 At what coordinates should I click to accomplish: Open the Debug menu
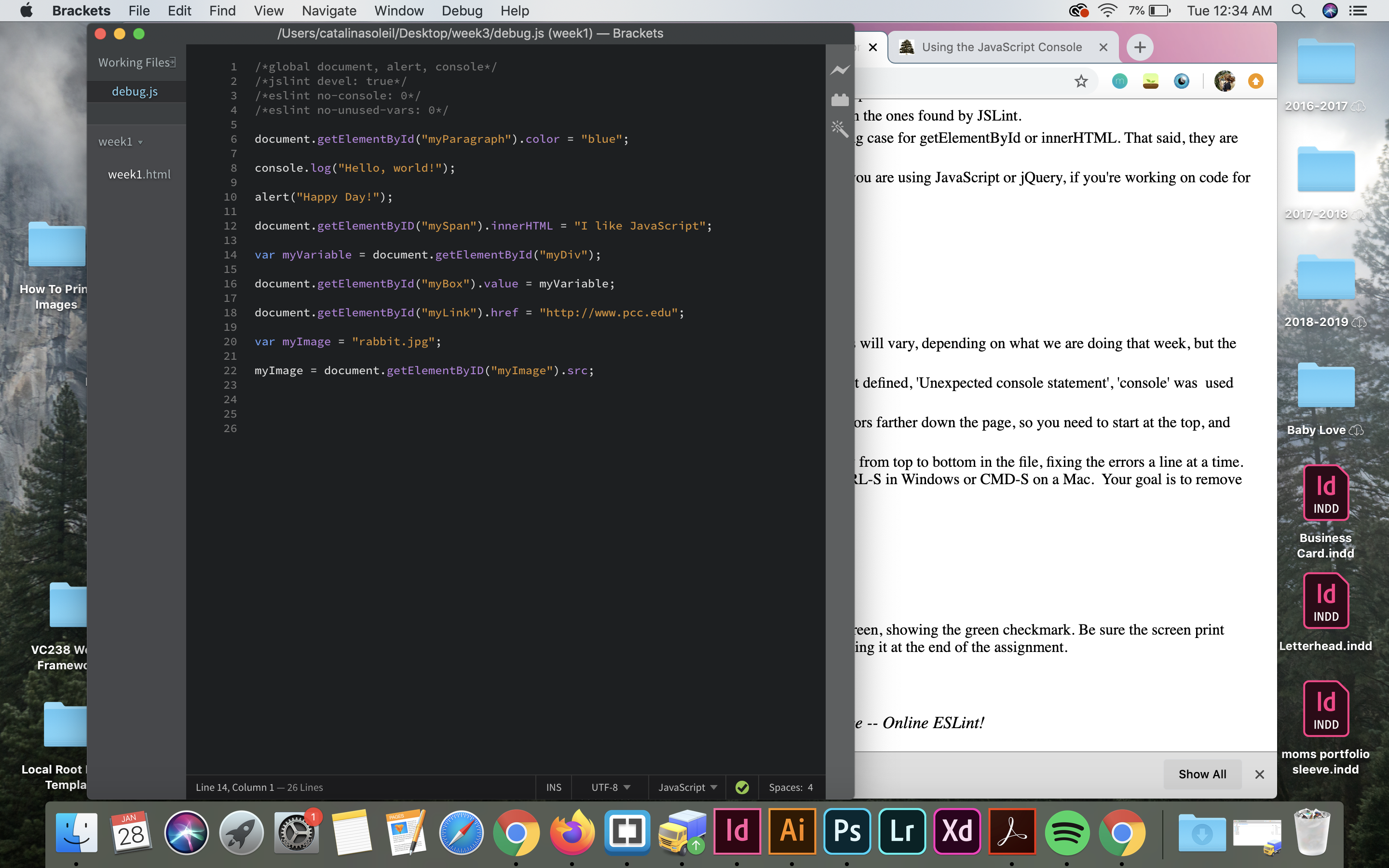click(x=462, y=11)
